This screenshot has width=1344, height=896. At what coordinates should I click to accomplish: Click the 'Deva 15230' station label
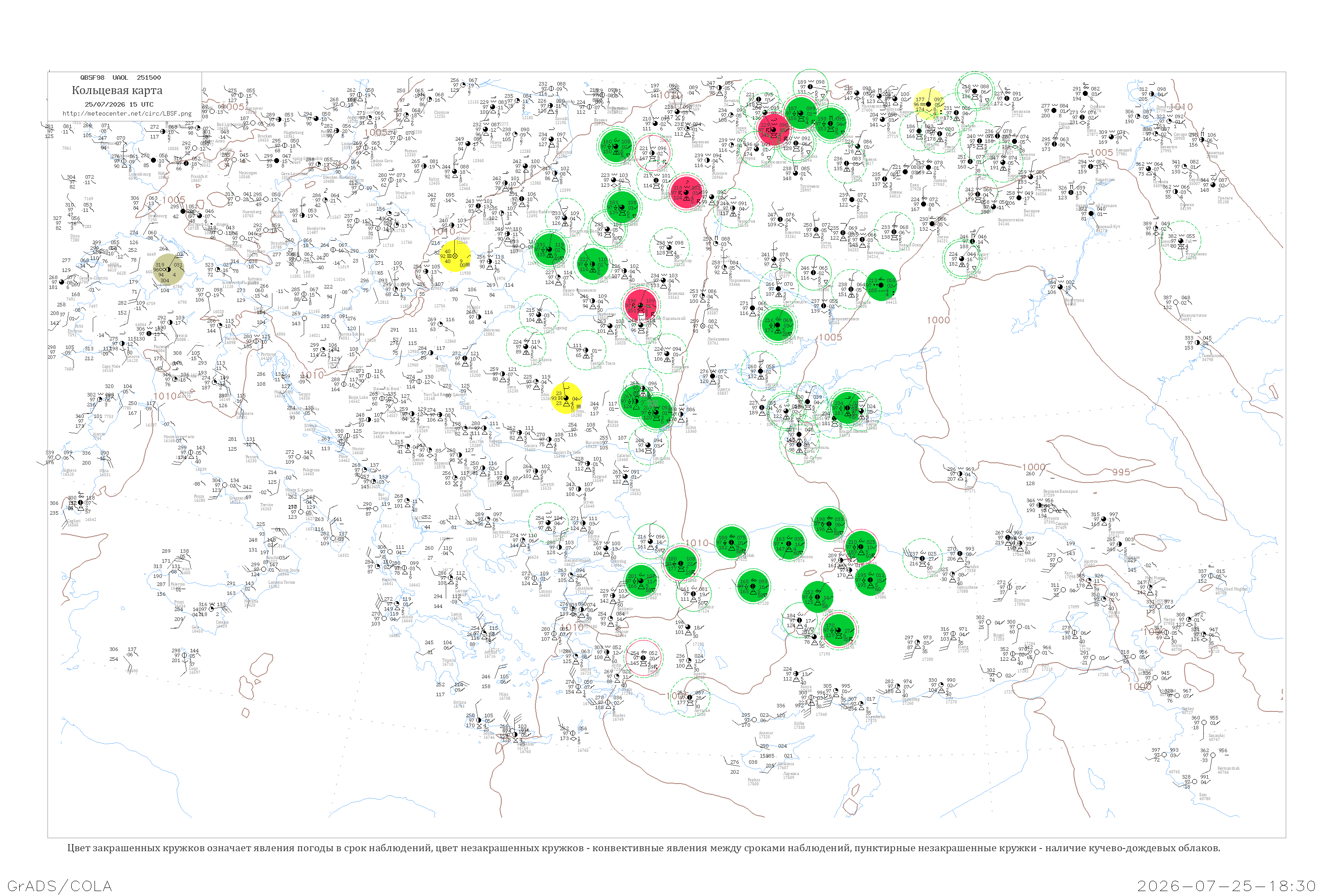click(x=513, y=388)
